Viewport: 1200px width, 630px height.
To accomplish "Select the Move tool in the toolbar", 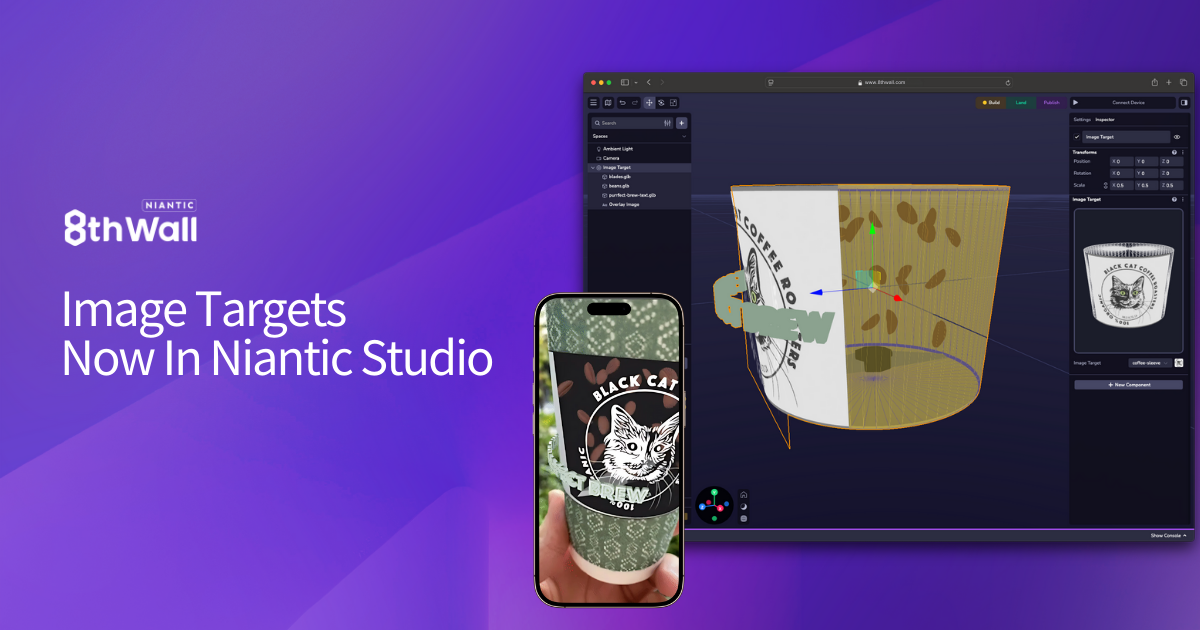I will tap(649, 102).
